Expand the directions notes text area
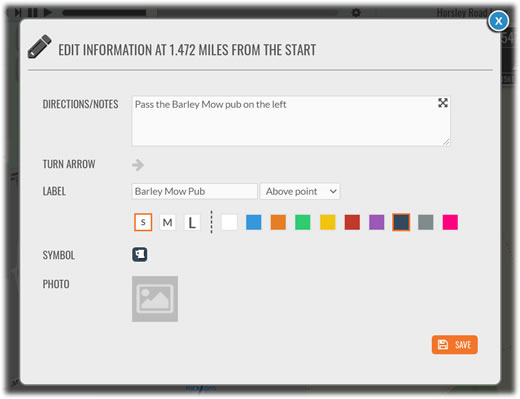 pos(442,103)
